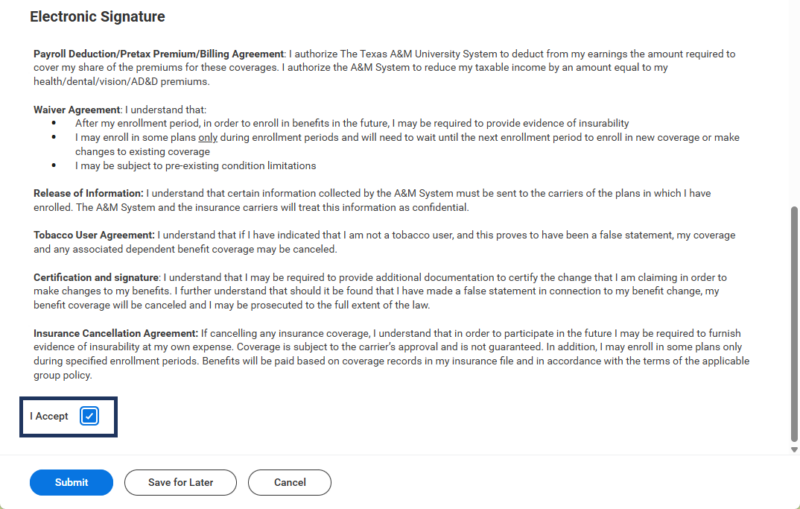
Task: Click the Waiver Agreement bold heading
Action: pos(77,110)
